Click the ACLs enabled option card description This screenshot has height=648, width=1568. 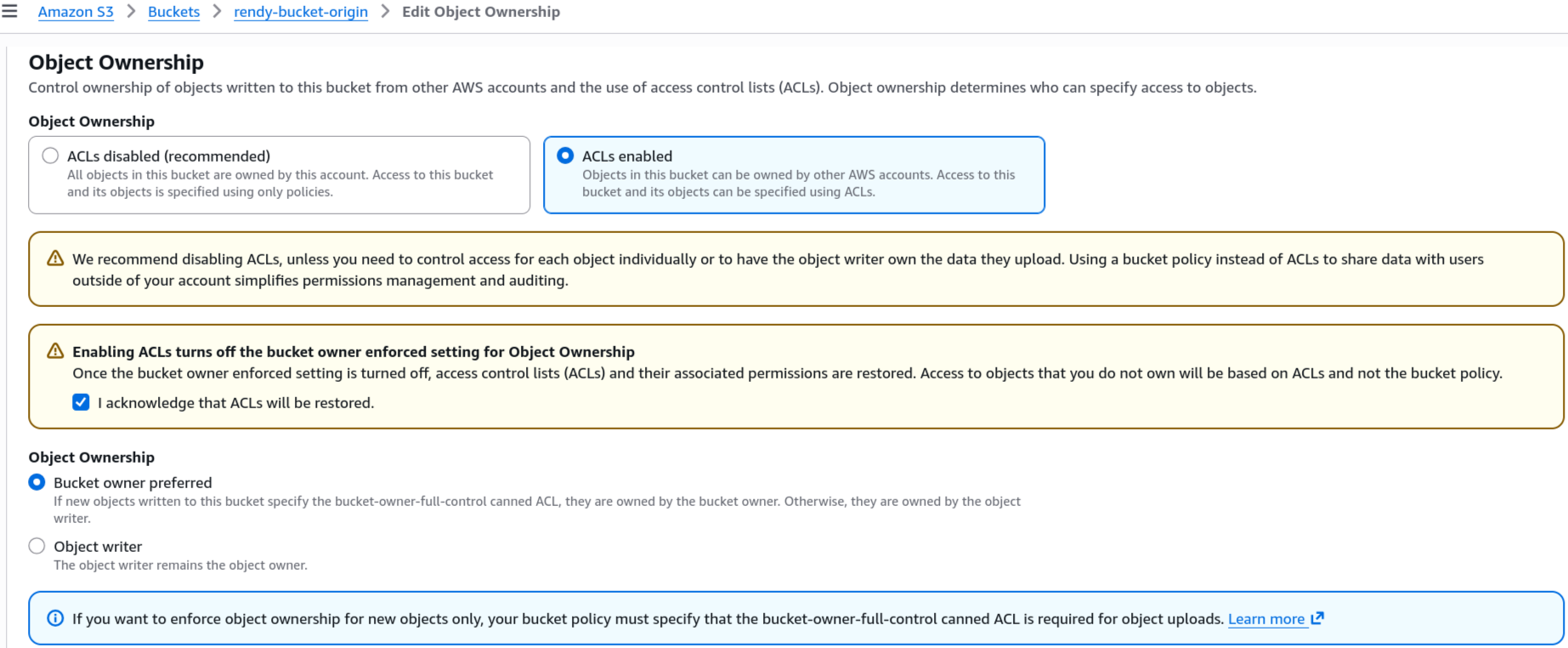[x=798, y=183]
